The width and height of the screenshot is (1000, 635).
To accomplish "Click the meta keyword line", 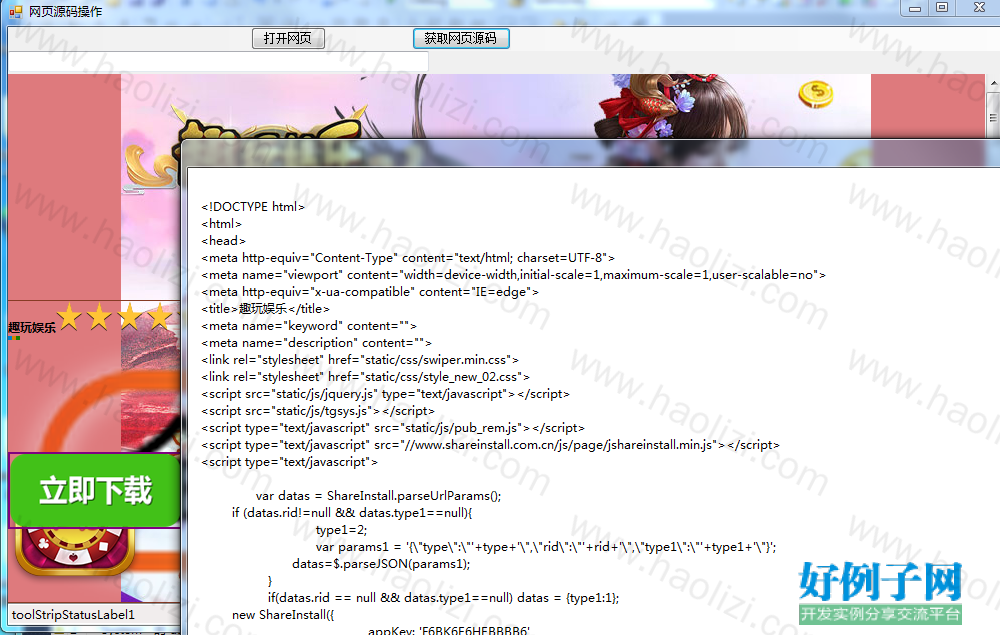I will [309, 326].
